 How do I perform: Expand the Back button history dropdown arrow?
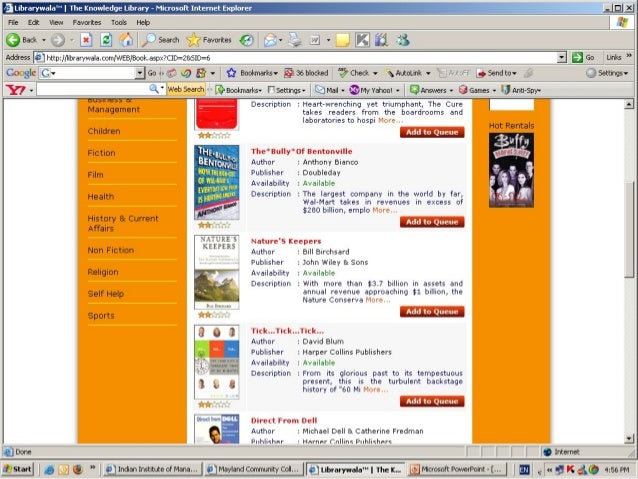(44, 40)
